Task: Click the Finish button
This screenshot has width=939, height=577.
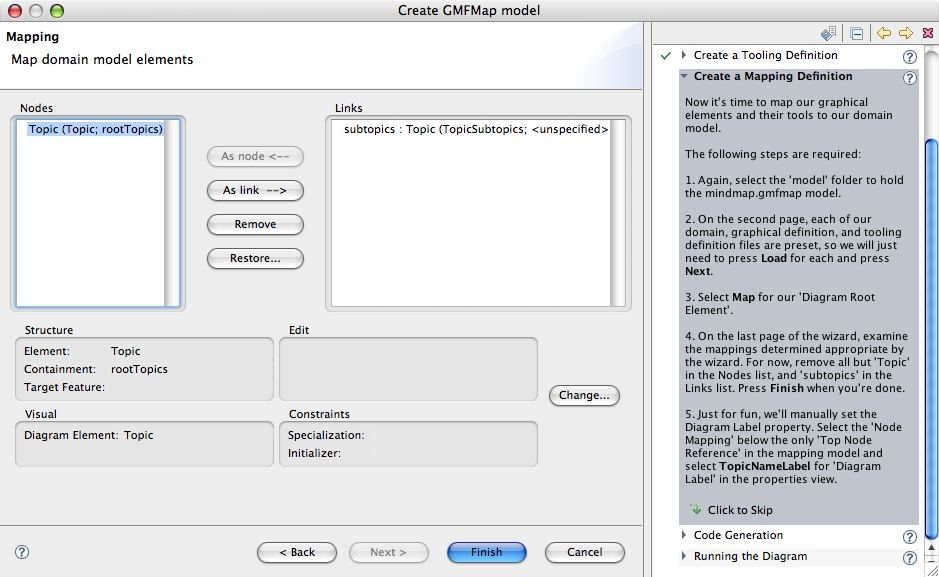Action: tap(486, 552)
